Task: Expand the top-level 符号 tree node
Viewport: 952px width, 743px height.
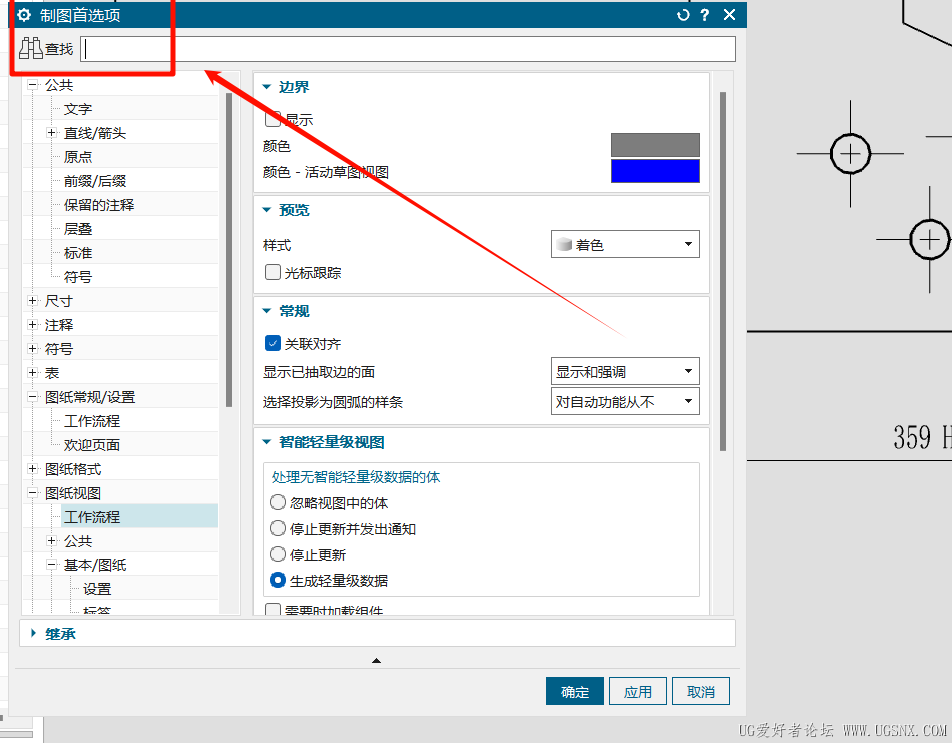Action: (33, 348)
